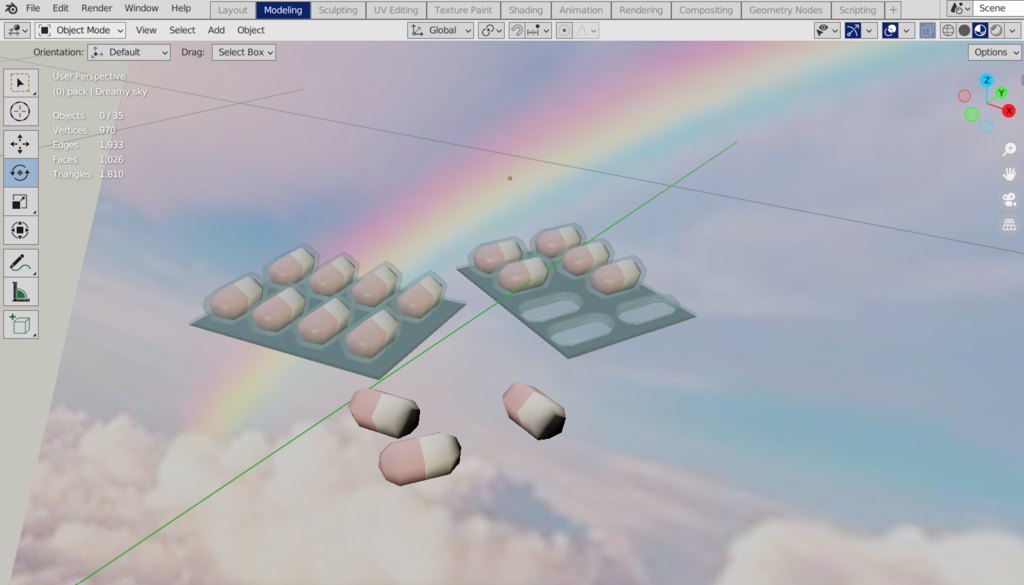The height and width of the screenshot is (585, 1024).
Task: Open the scene browse icon dropdown
Action: click(x=960, y=8)
